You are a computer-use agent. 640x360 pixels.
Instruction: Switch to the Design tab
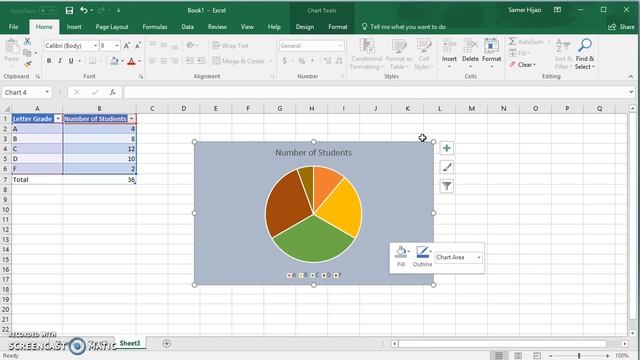[x=305, y=27]
